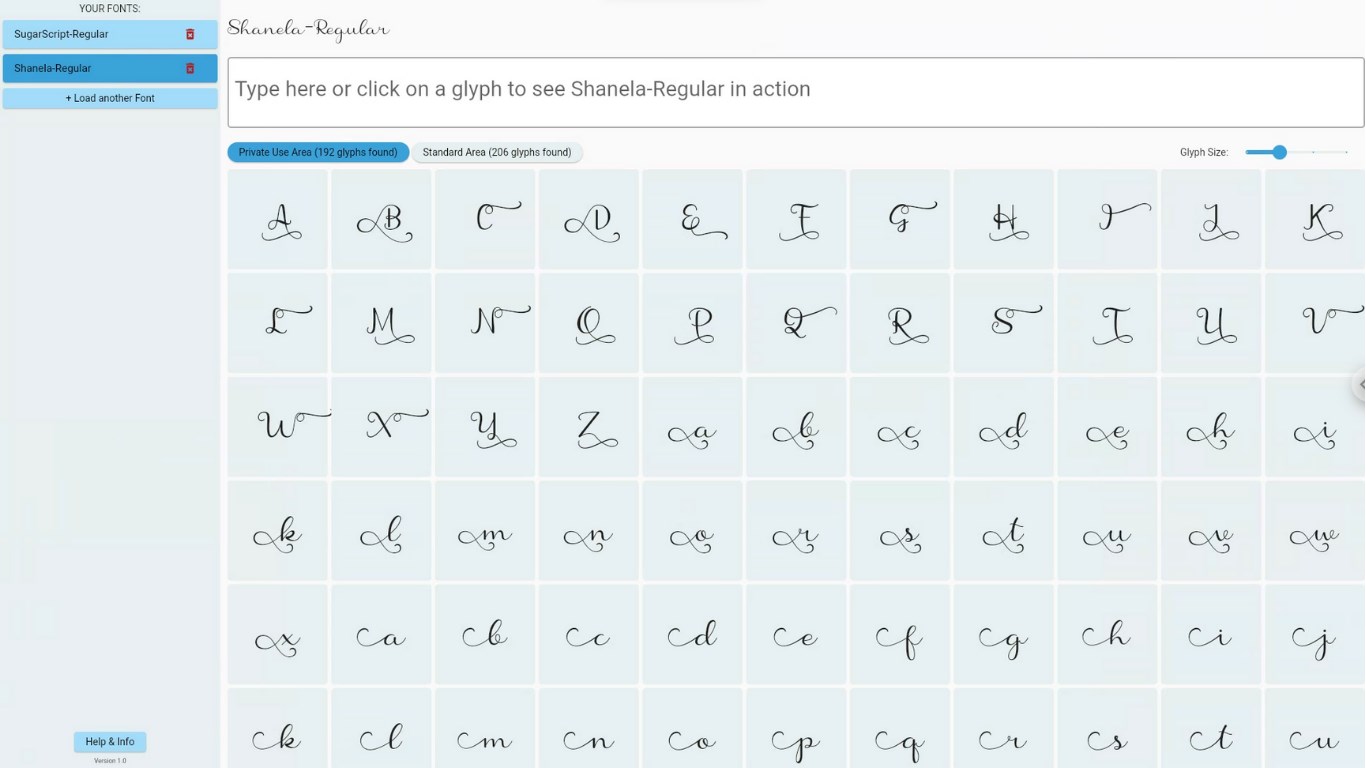Click the swash capital A glyph
The height and width of the screenshot is (768, 1366).
(x=278, y=219)
